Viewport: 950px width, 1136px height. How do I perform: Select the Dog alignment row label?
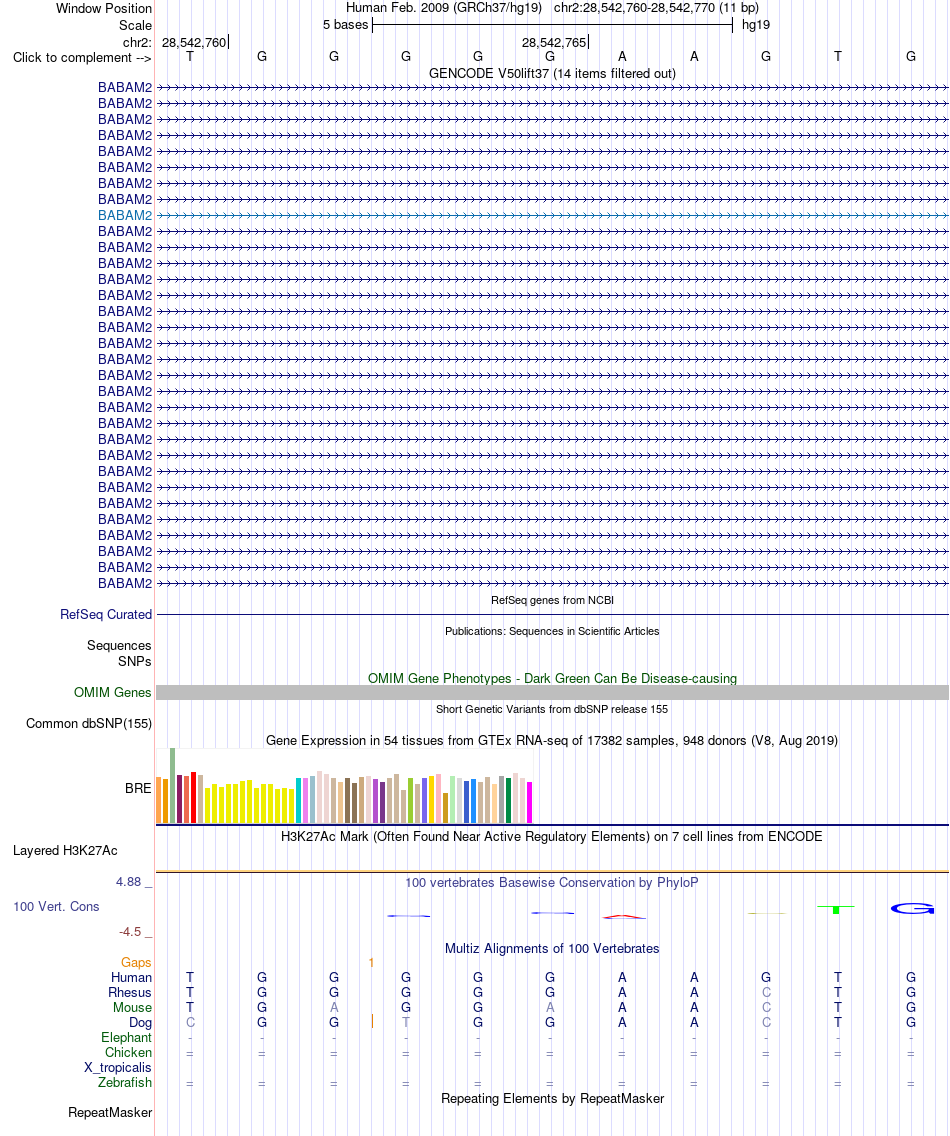141,1023
